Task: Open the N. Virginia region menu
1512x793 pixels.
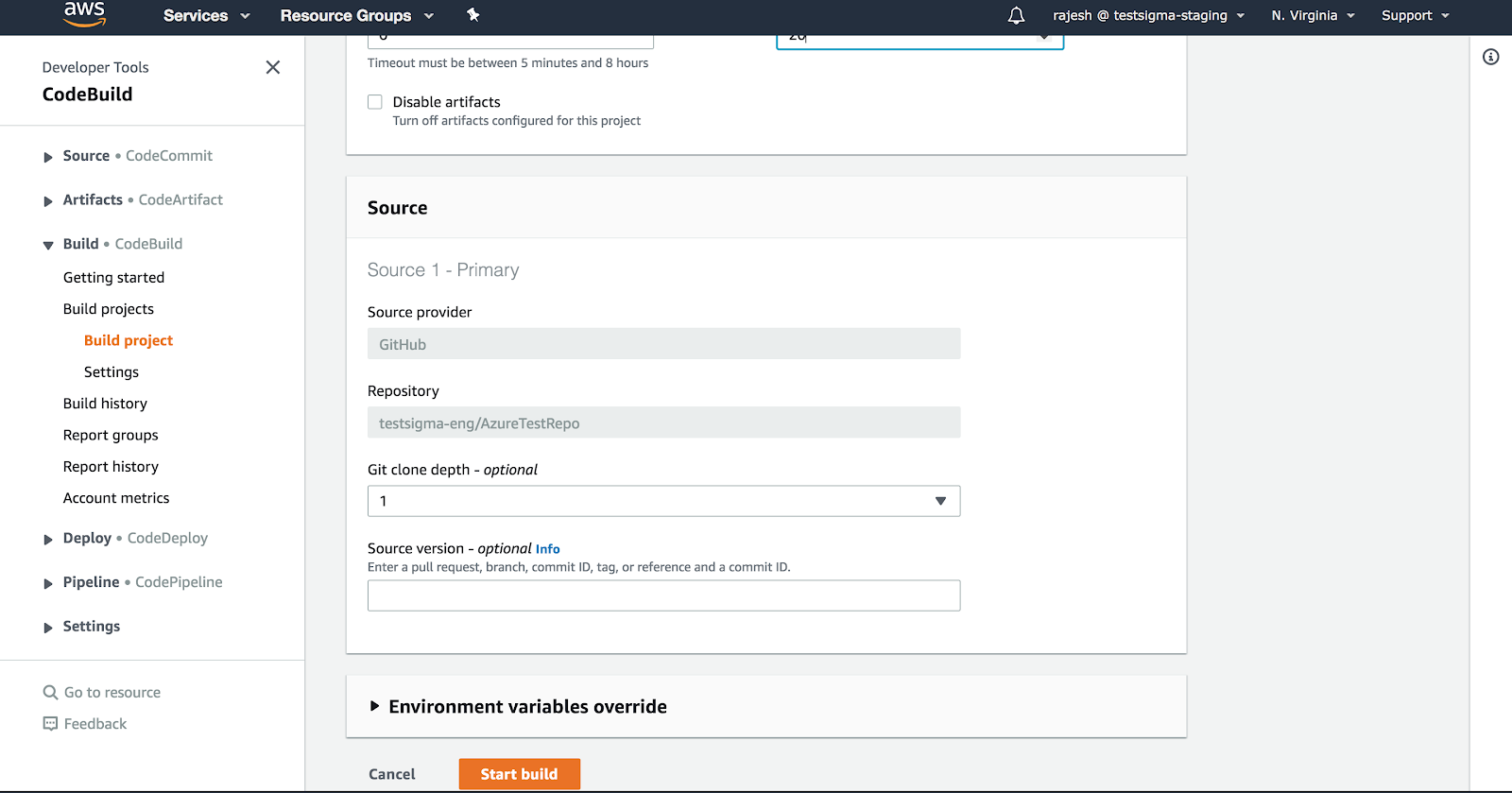Action: pyautogui.click(x=1313, y=15)
